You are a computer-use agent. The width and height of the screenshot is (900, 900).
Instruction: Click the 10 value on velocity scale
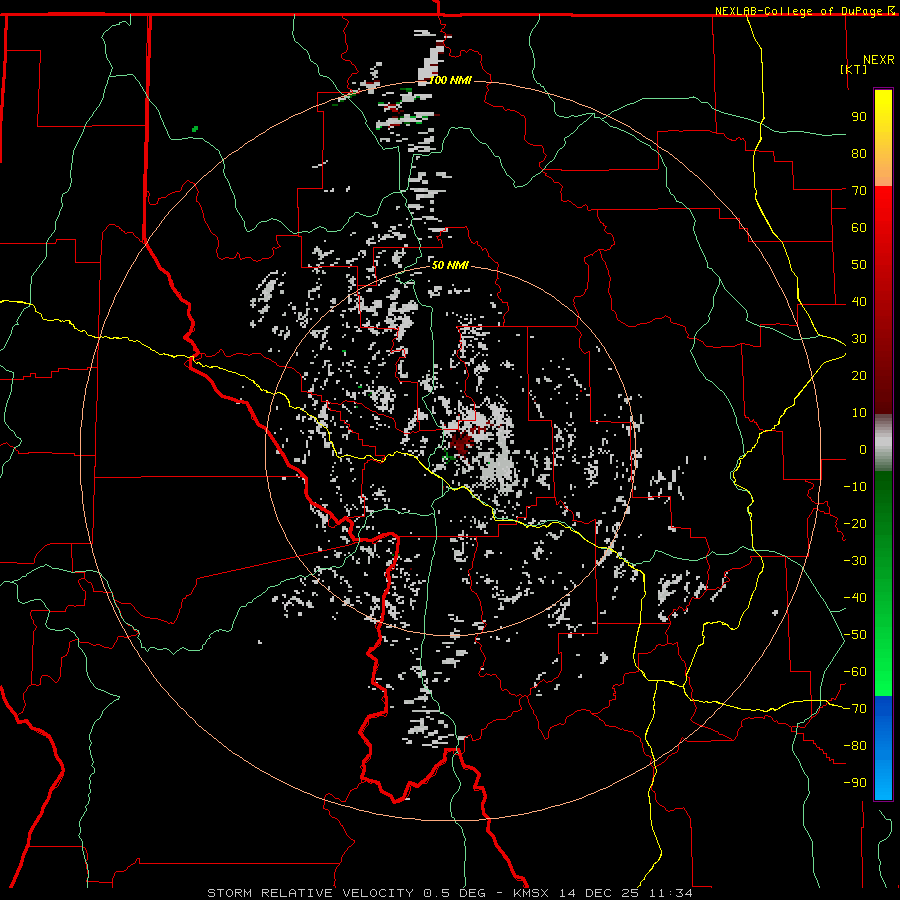point(859,413)
